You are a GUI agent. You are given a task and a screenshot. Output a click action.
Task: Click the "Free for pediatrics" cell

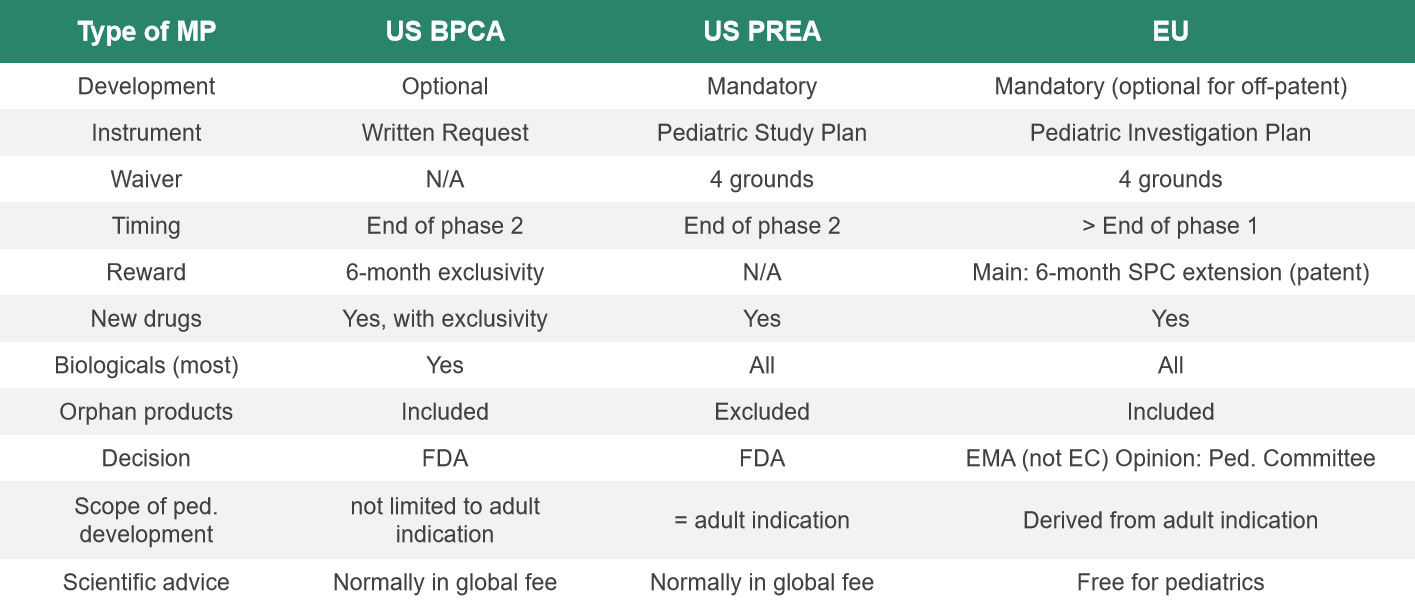[x=1170, y=582]
